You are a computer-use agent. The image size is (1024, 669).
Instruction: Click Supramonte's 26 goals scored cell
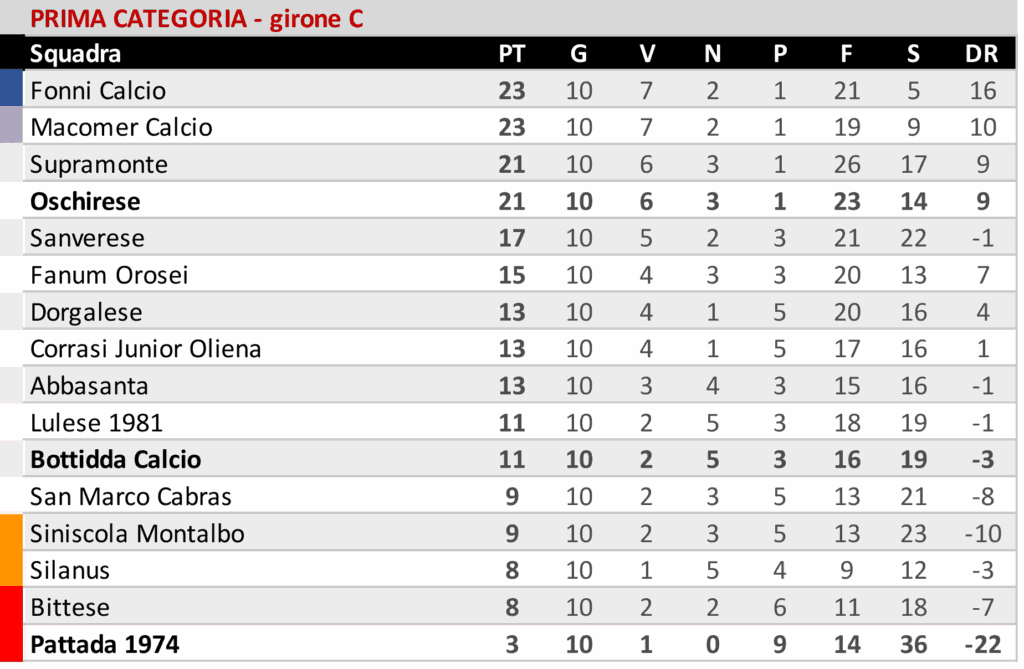pyautogui.click(x=846, y=165)
